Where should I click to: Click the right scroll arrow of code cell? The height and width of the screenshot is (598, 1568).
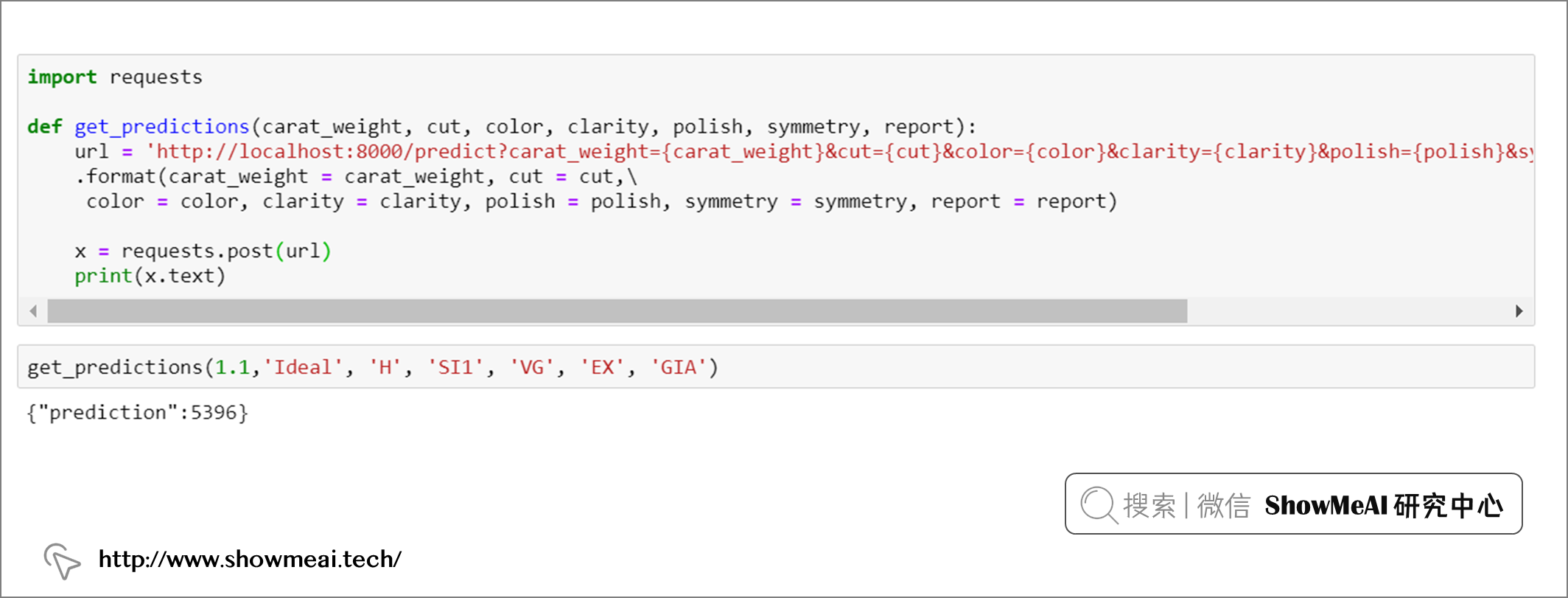1519,311
